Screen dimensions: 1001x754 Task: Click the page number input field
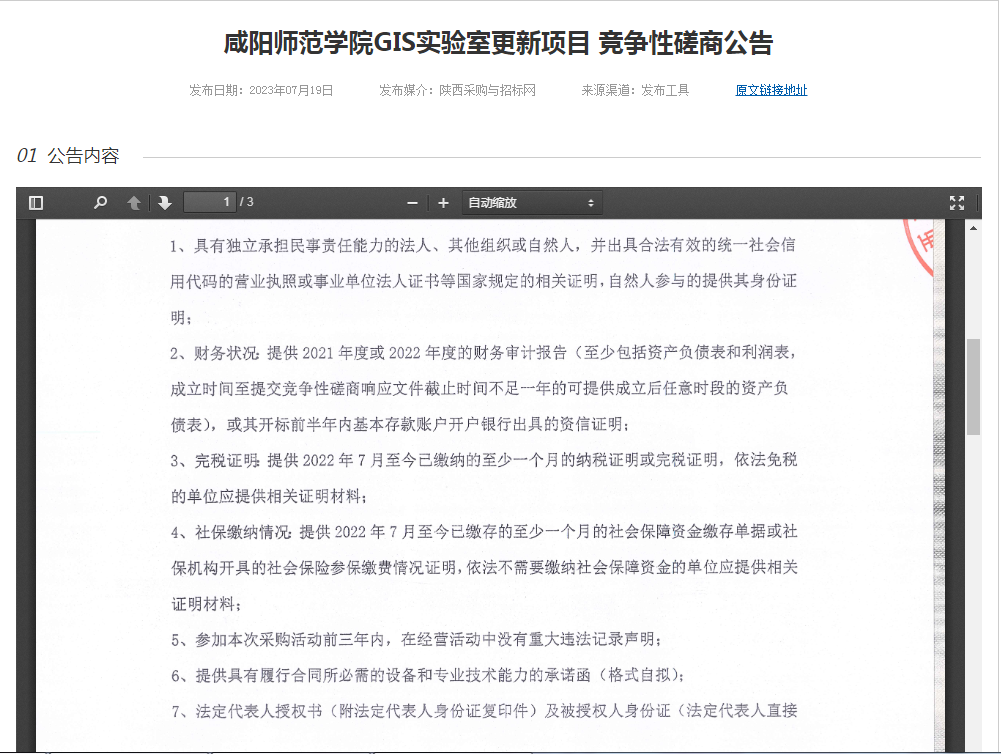(209, 202)
